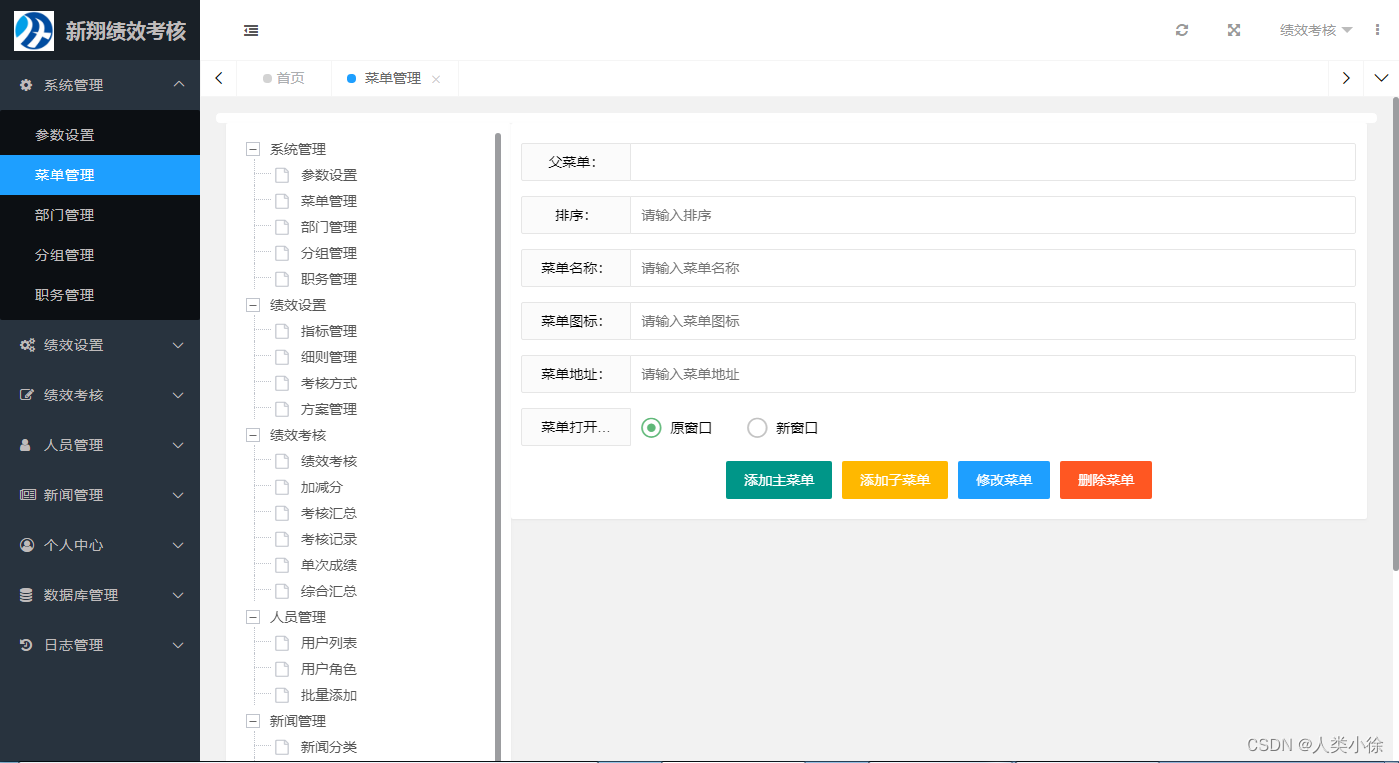Close the 菜单管理 tab with the x

[x=436, y=79]
